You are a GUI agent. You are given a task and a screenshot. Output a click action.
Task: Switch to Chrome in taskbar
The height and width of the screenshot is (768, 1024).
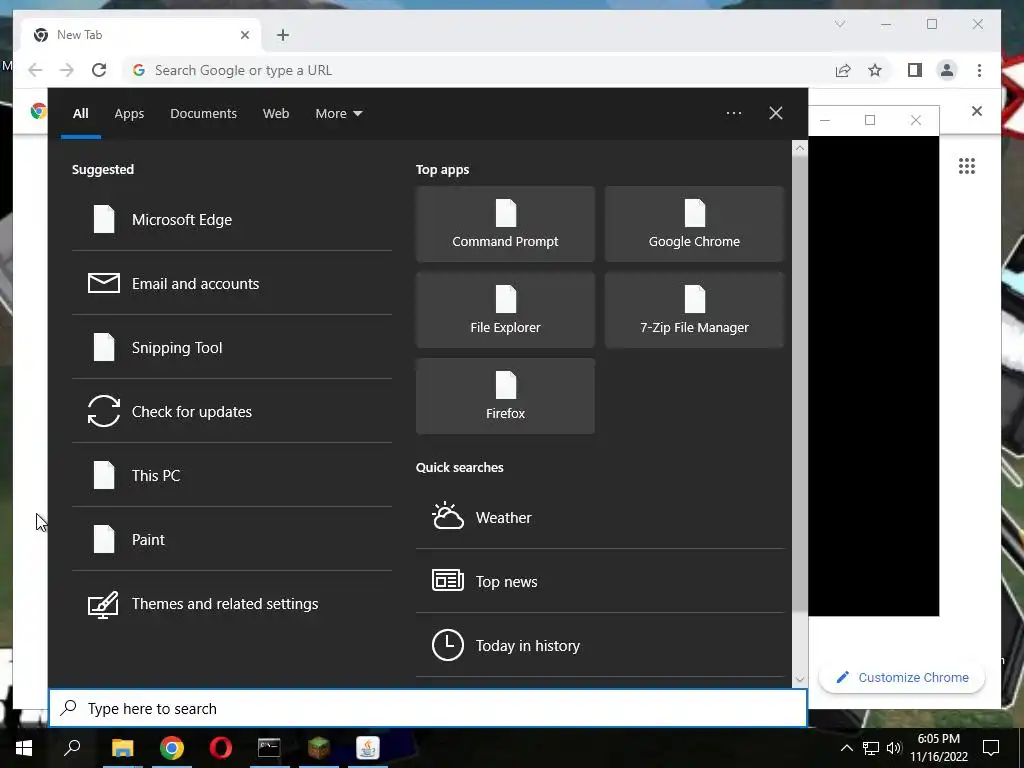172,748
